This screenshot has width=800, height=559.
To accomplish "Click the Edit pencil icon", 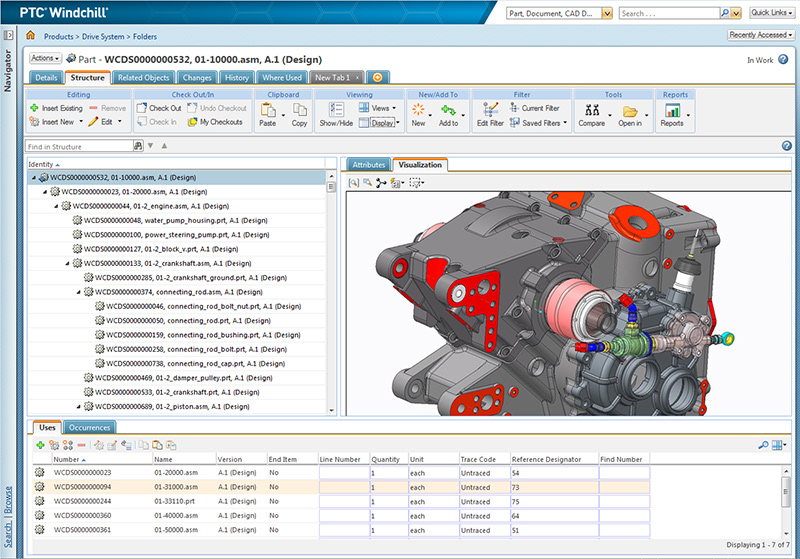I will (x=93, y=122).
